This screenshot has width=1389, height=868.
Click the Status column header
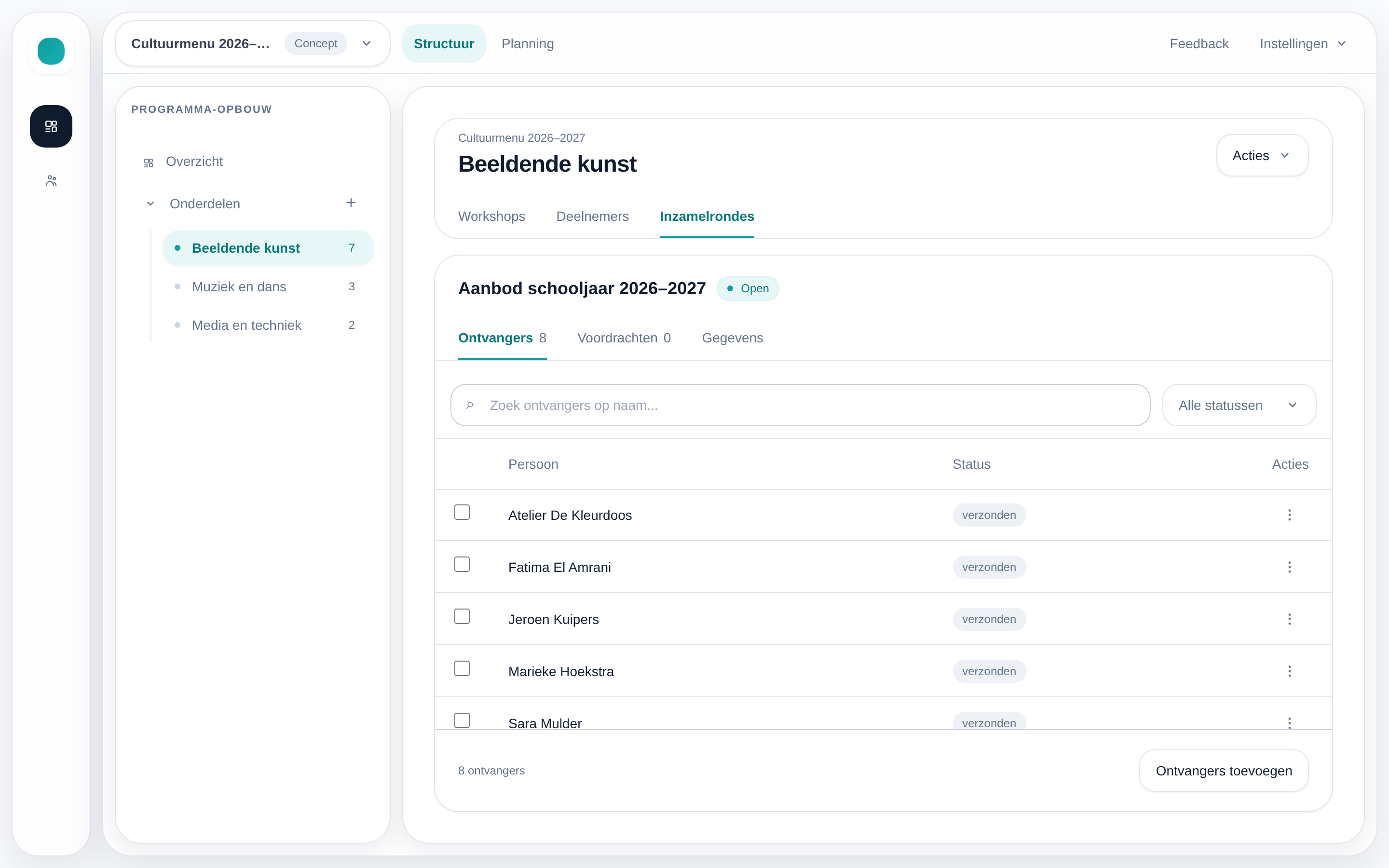point(971,464)
